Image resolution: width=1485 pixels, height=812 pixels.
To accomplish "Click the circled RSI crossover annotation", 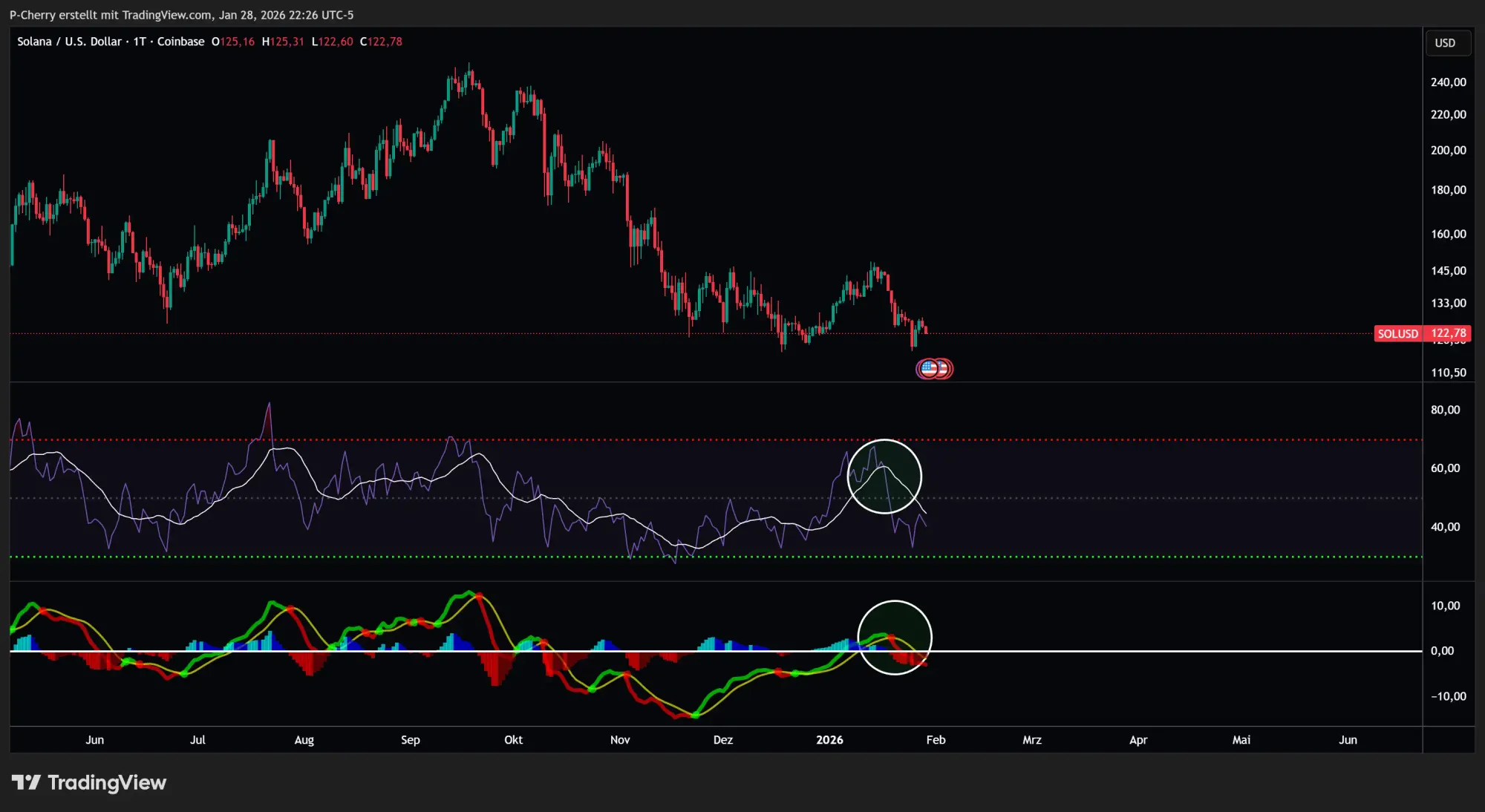I will click(884, 477).
